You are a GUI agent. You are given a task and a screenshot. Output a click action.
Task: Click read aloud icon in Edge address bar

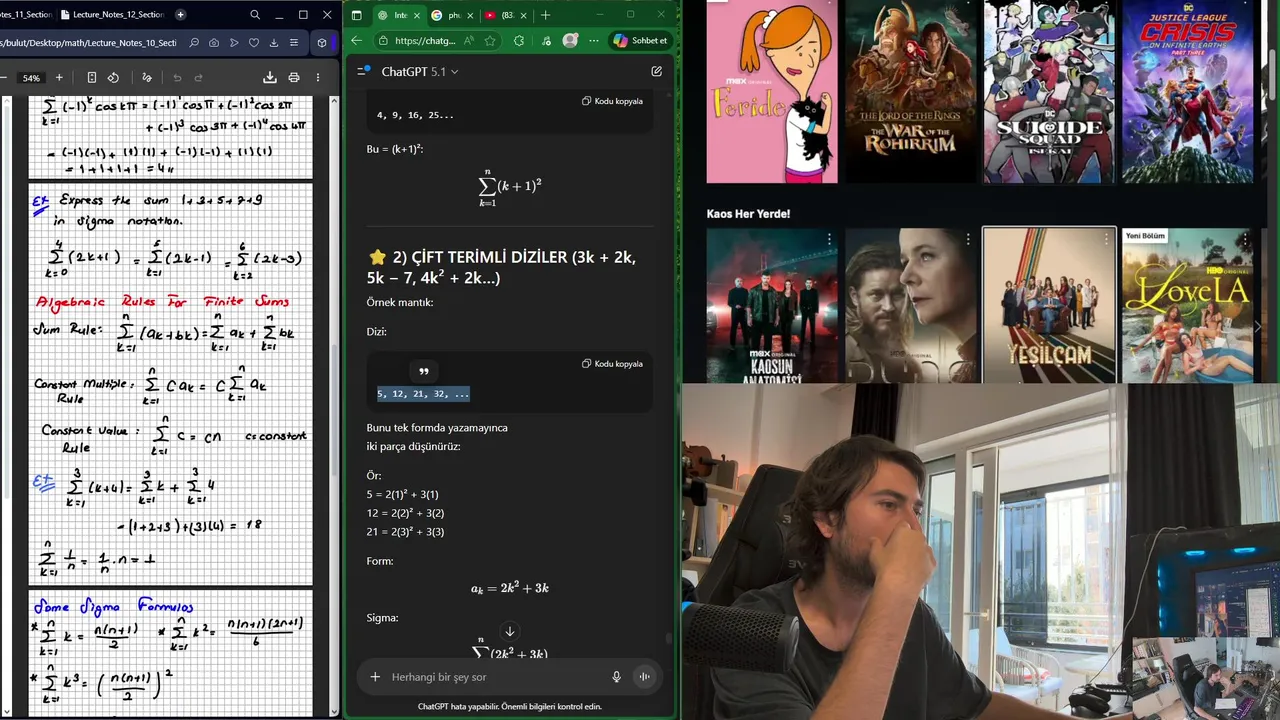pyautogui.click(x=470, y=41)
